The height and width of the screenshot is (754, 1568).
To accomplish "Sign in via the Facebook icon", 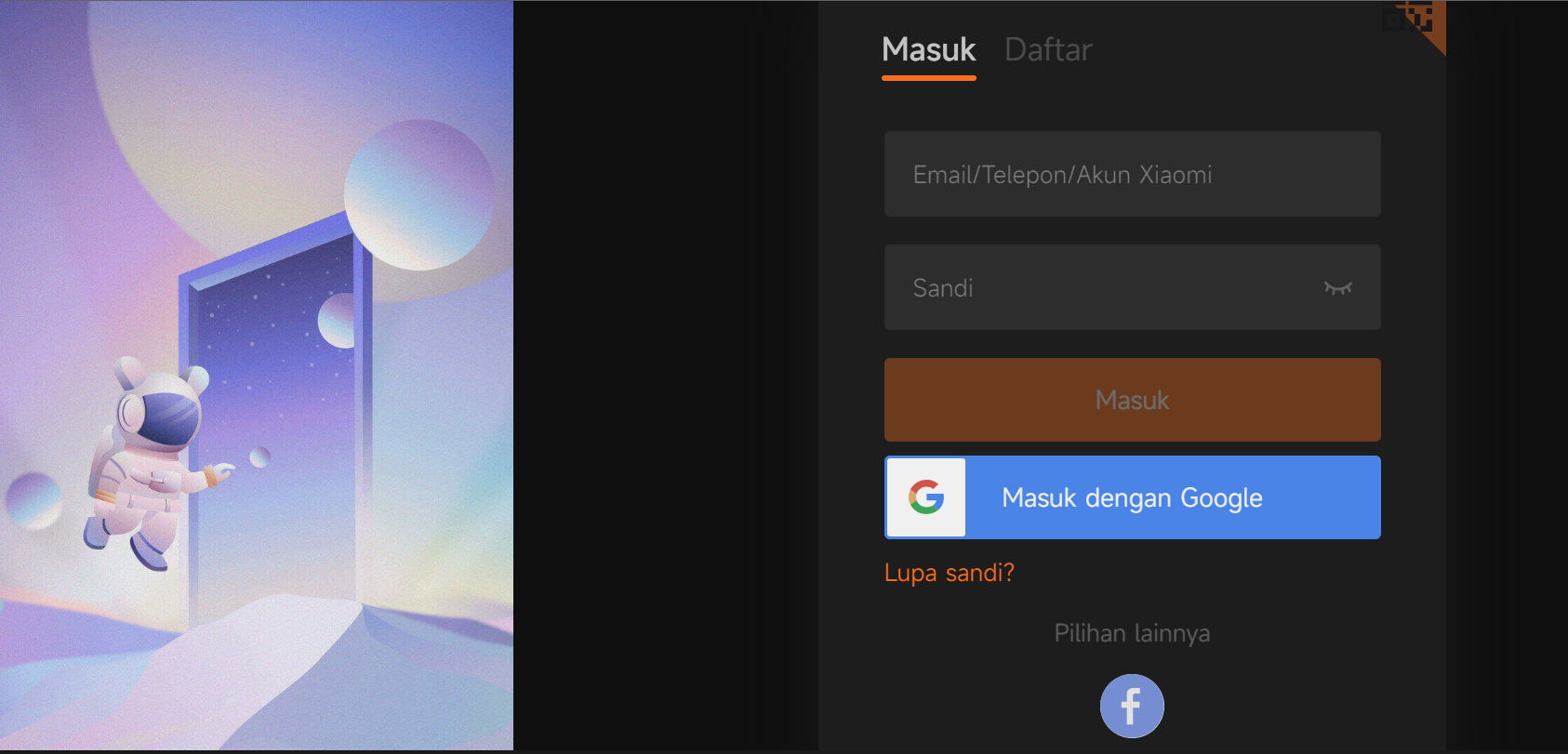I will (1132, 706).
